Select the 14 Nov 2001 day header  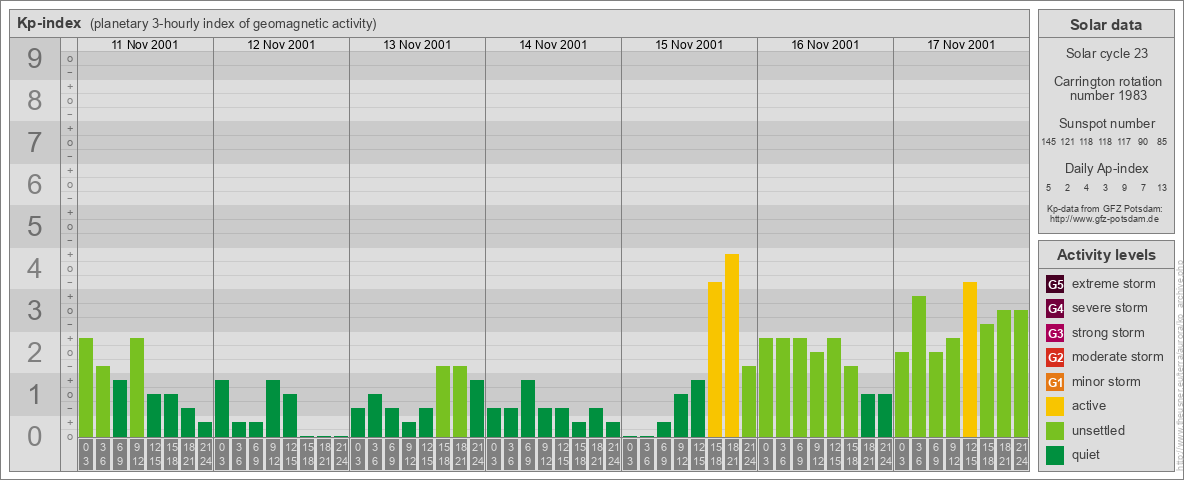click(x=553, y=45)
